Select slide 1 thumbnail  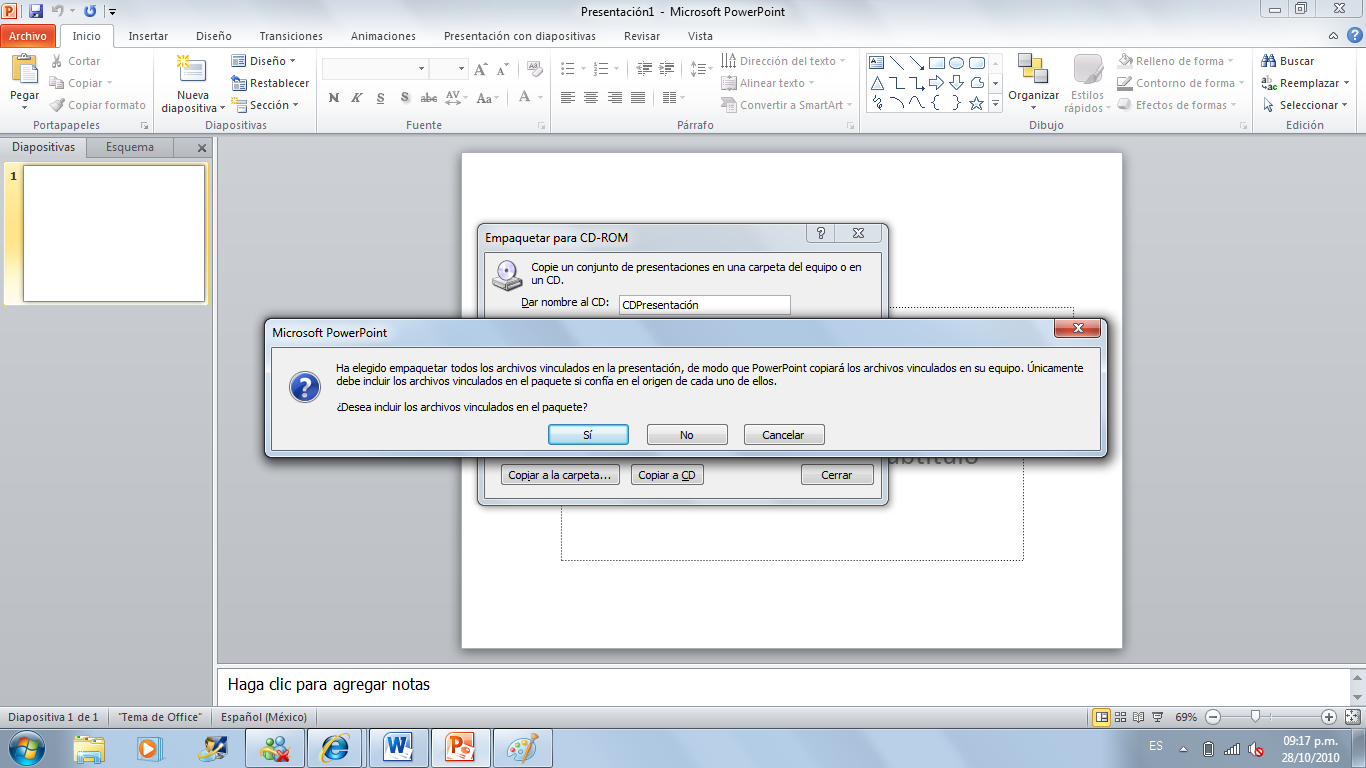coord(114,233)
